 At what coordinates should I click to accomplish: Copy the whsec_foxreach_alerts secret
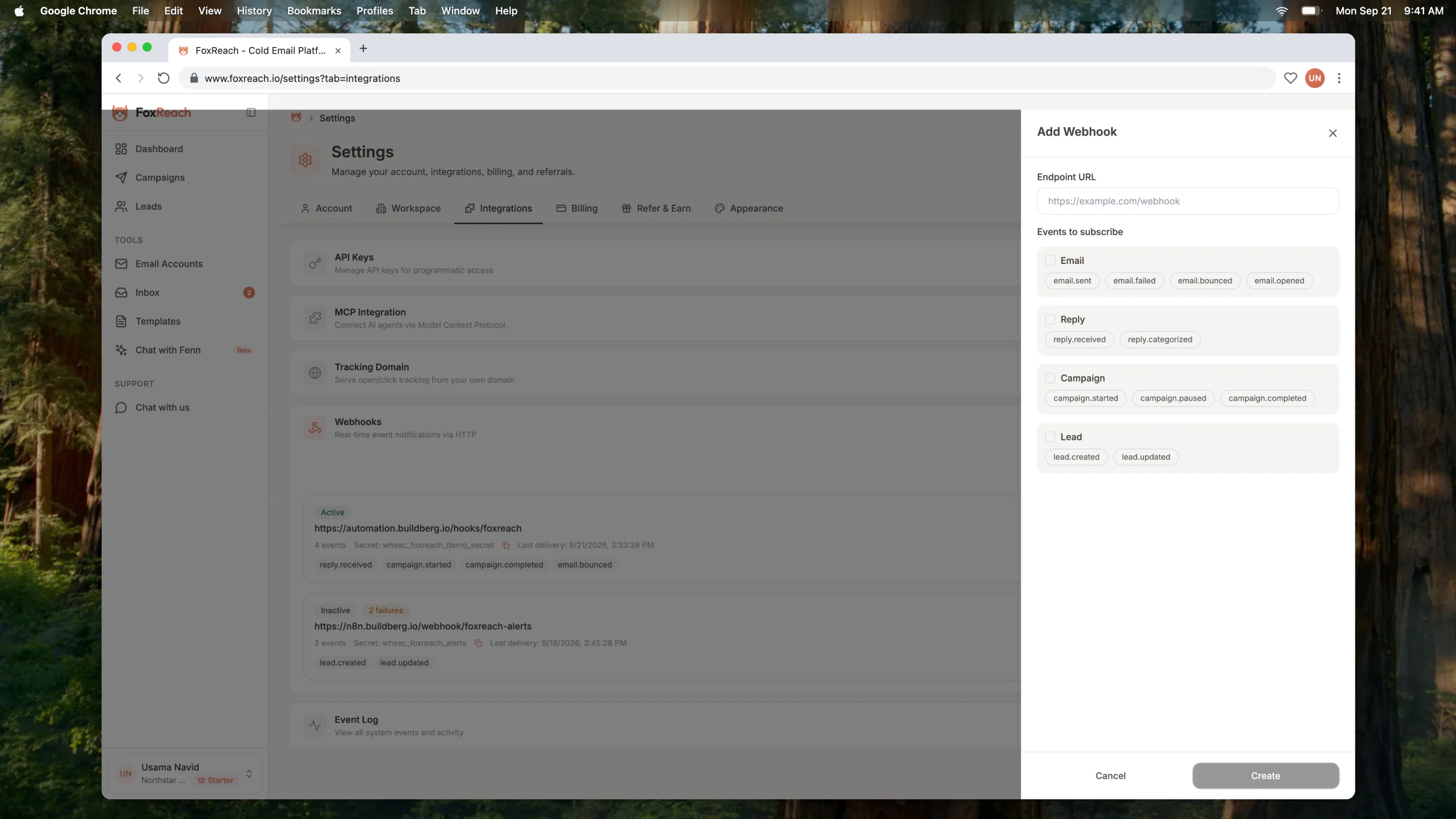pyautogui.click(x=478, y=643)
